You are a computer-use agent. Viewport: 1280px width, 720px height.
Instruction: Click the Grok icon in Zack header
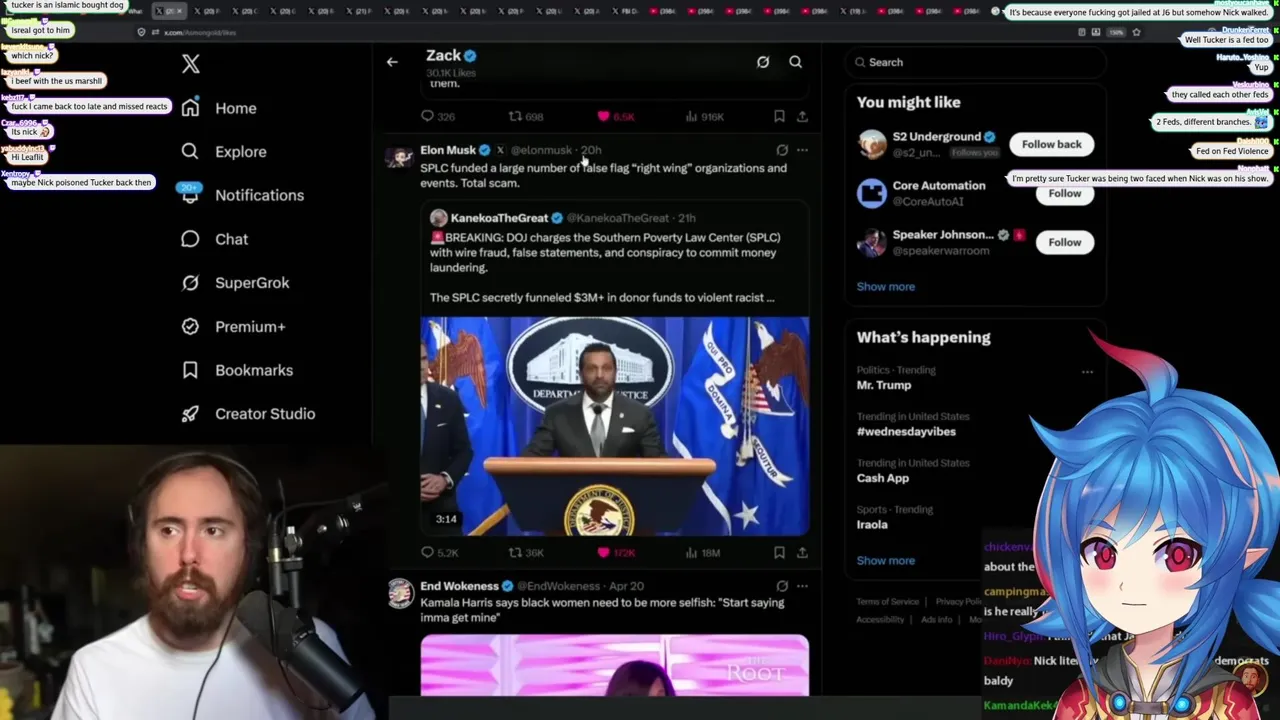tap(763, 62)
